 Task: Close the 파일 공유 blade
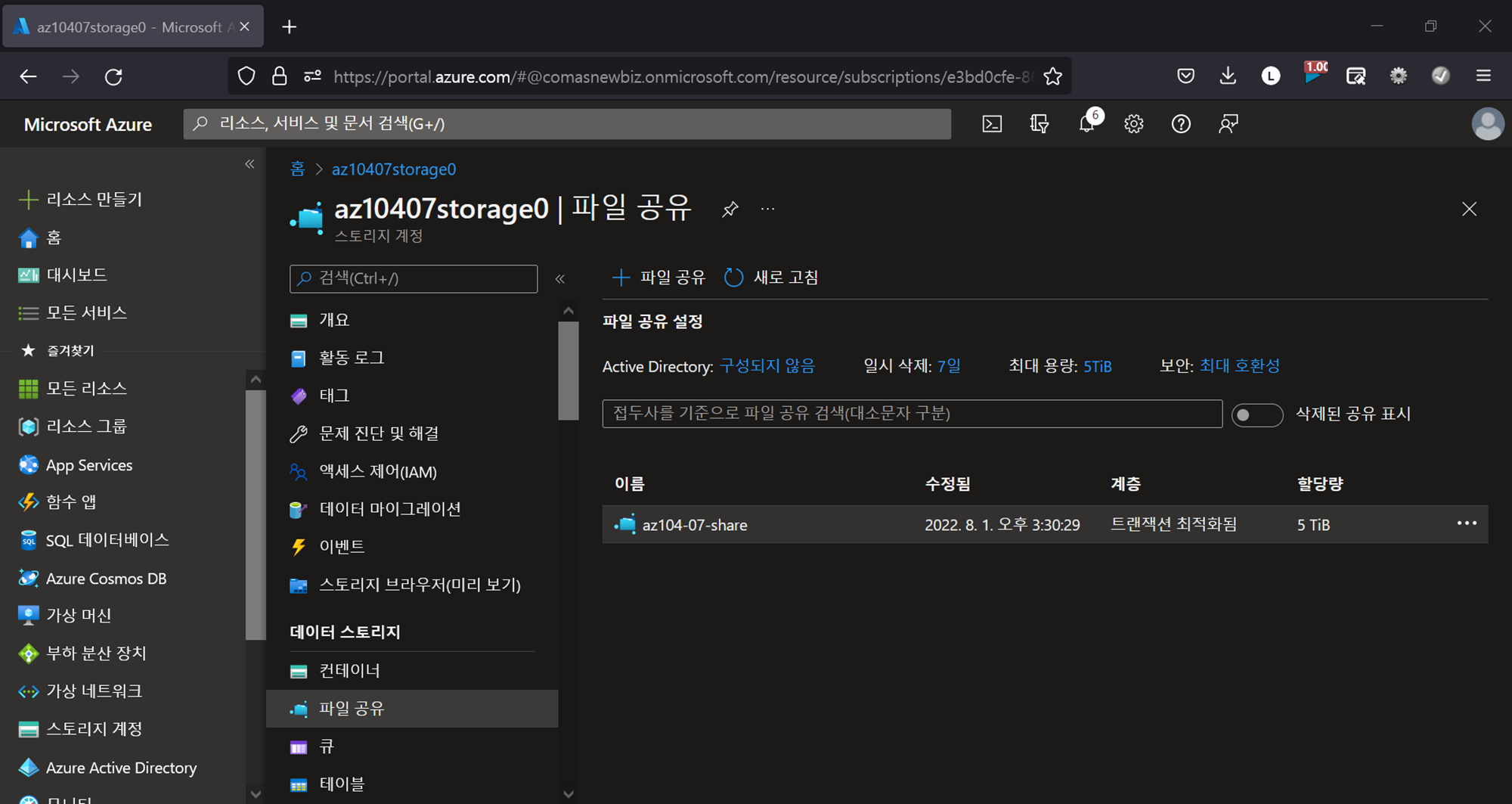[1469, 209]
